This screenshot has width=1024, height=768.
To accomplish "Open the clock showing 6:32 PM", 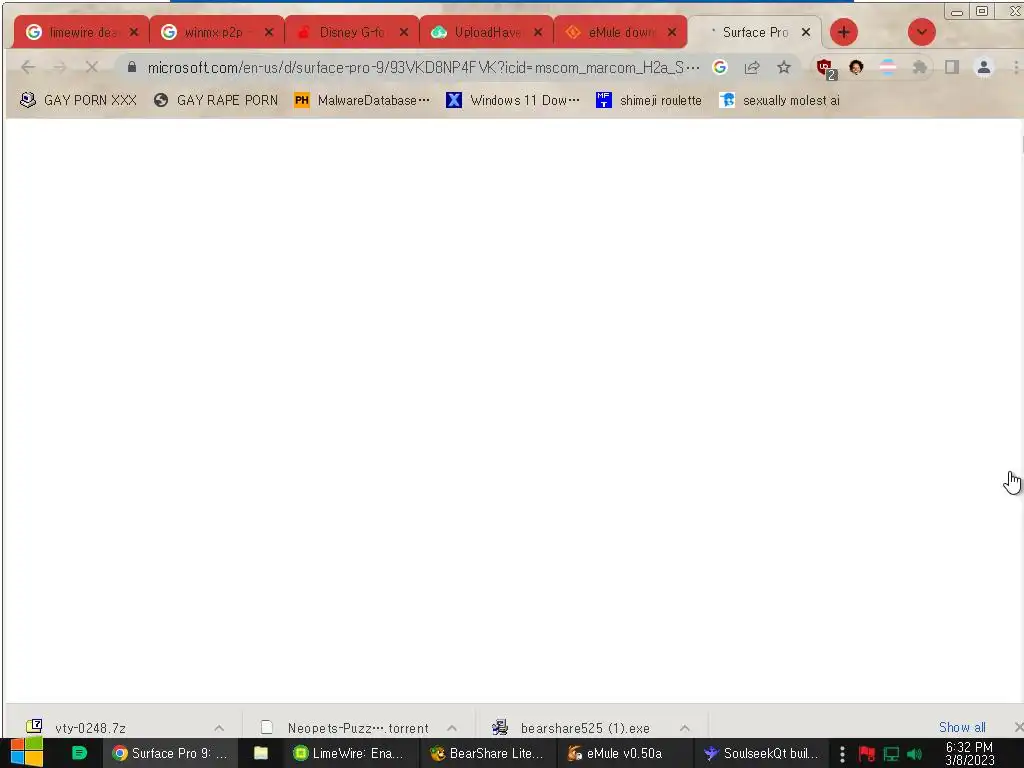I will pyautogui.click(x=969, y=754).
